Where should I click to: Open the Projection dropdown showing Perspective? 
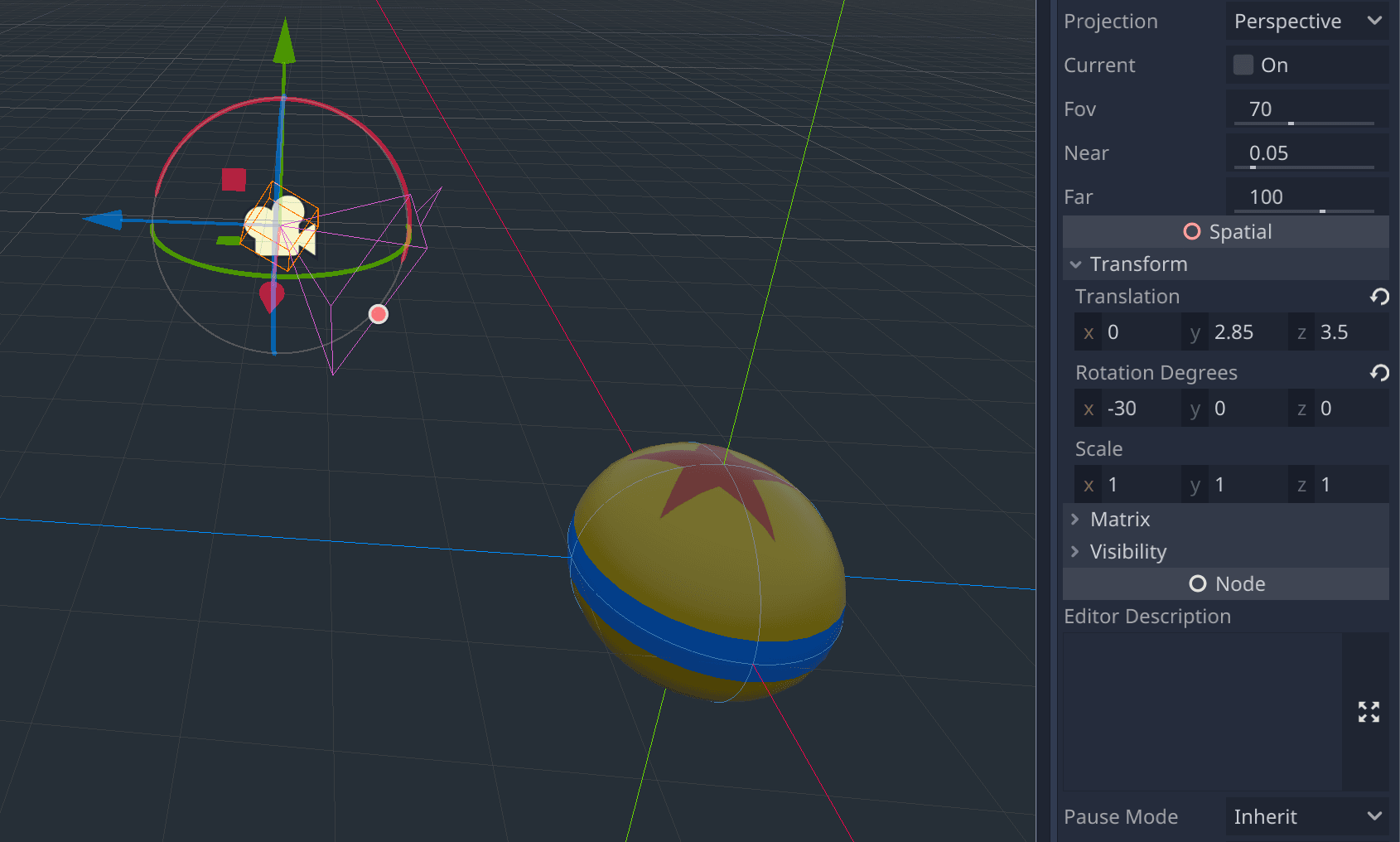(x=1307, y=22)
